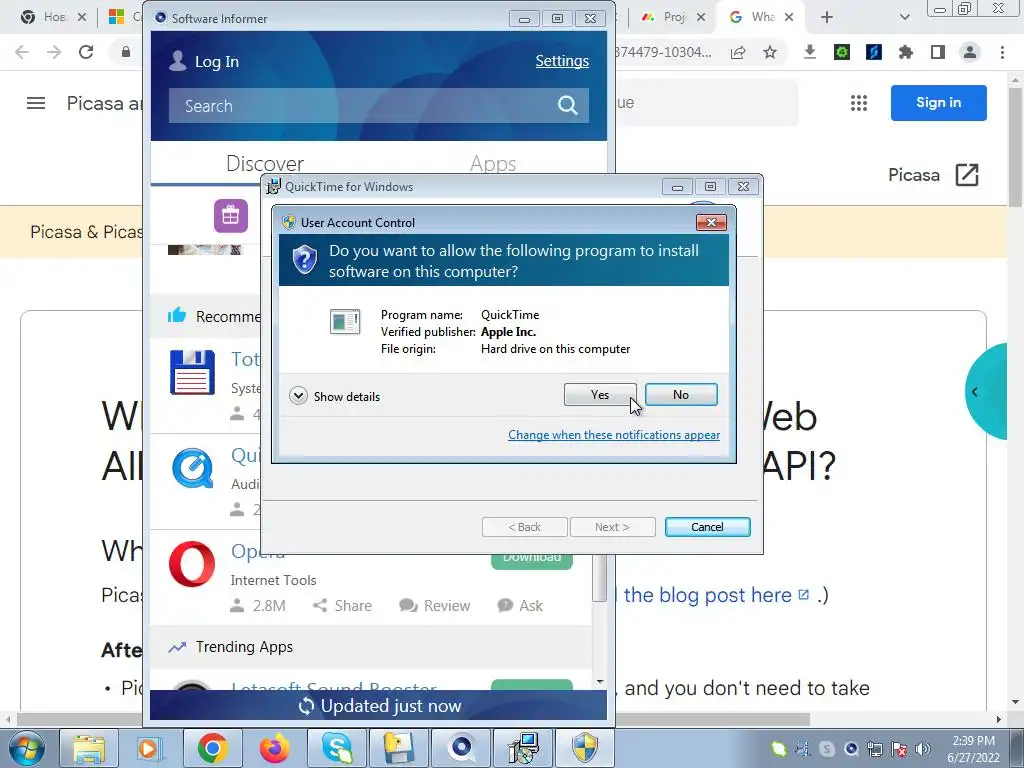Image resolution: width=1024 pixels, height=768 pixels.
Task: Open Skype from the taskbar
Action: click(x=336, y=748)
